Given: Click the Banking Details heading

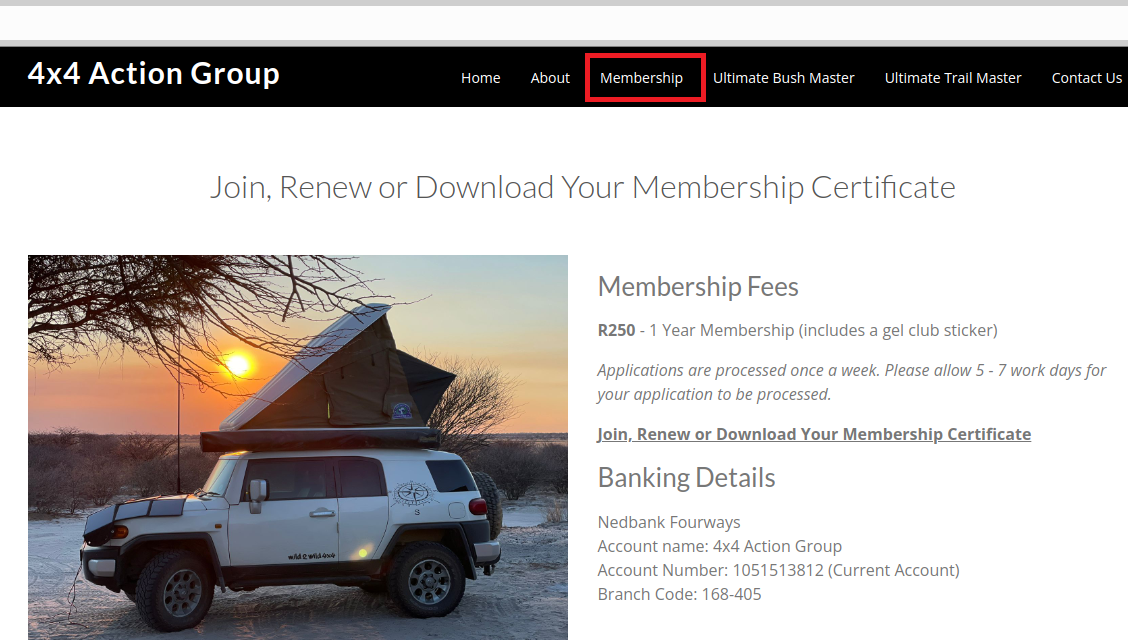Looking at the screenshot, I should pyautogui.click(x=686, y=478).
